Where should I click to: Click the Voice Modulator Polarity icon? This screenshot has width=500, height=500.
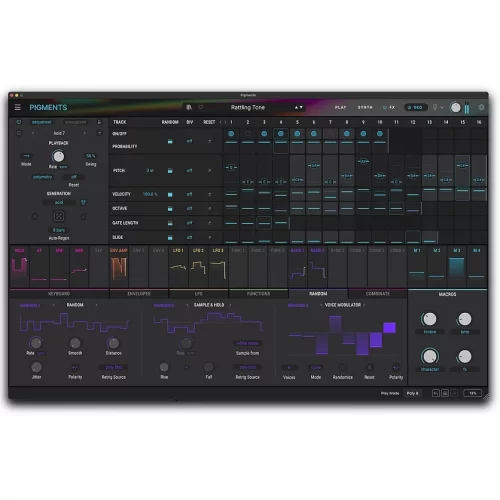pyautogui.click(x=396, y=367)
